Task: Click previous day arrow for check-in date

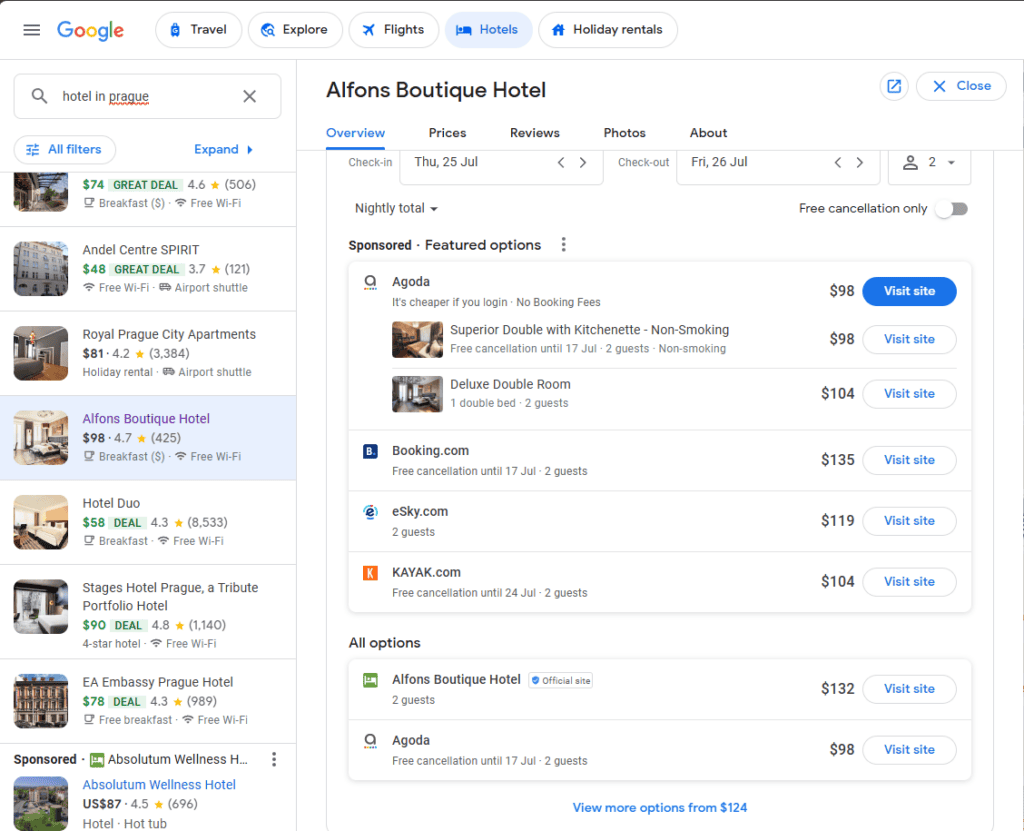Action: 561,163
